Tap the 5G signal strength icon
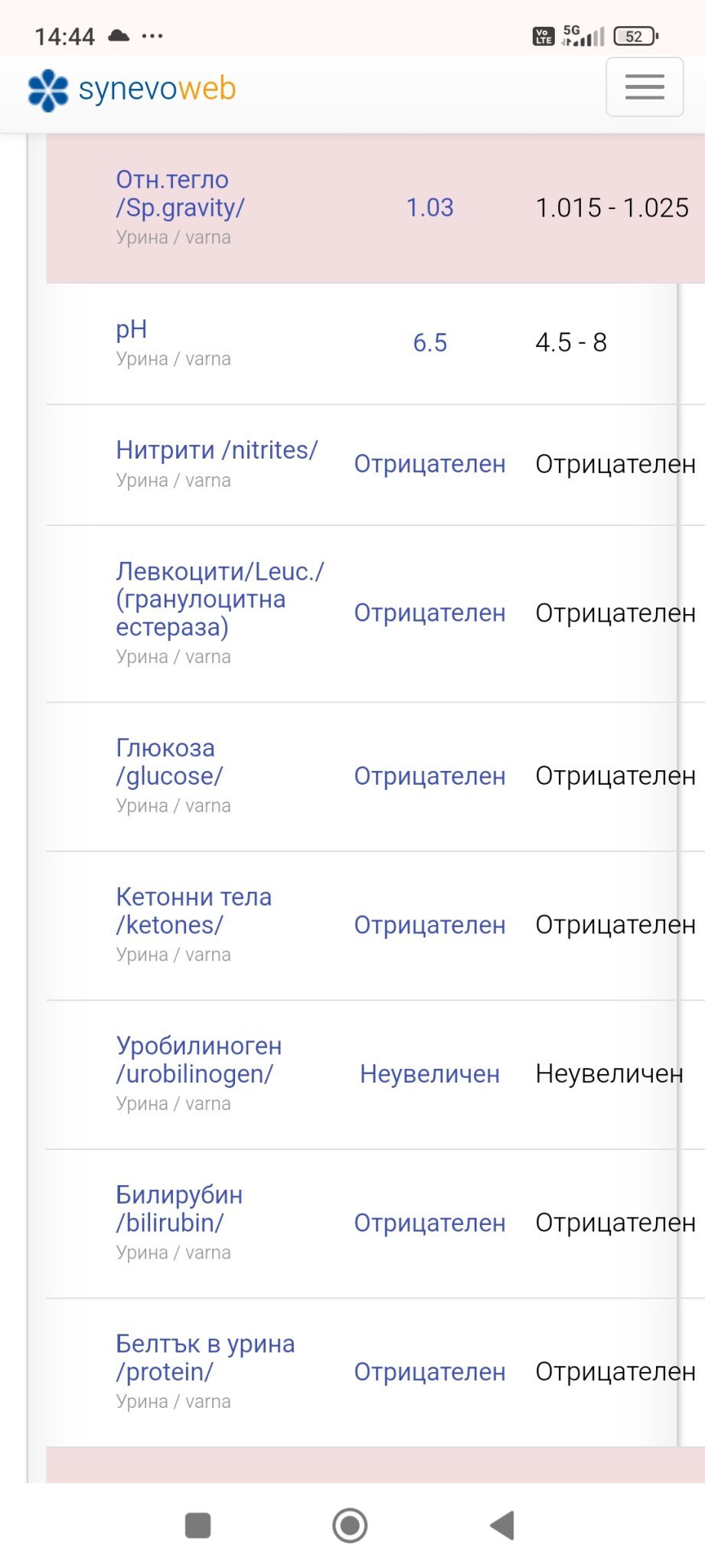The width and height of the screenshot is (705, 1568). pos(583,35)
